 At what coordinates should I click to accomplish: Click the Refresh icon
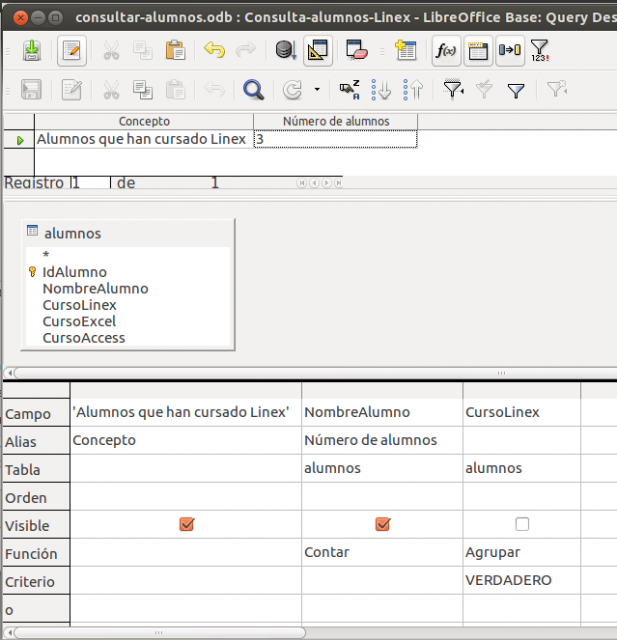pyautogui.click(x=292, y=89)
